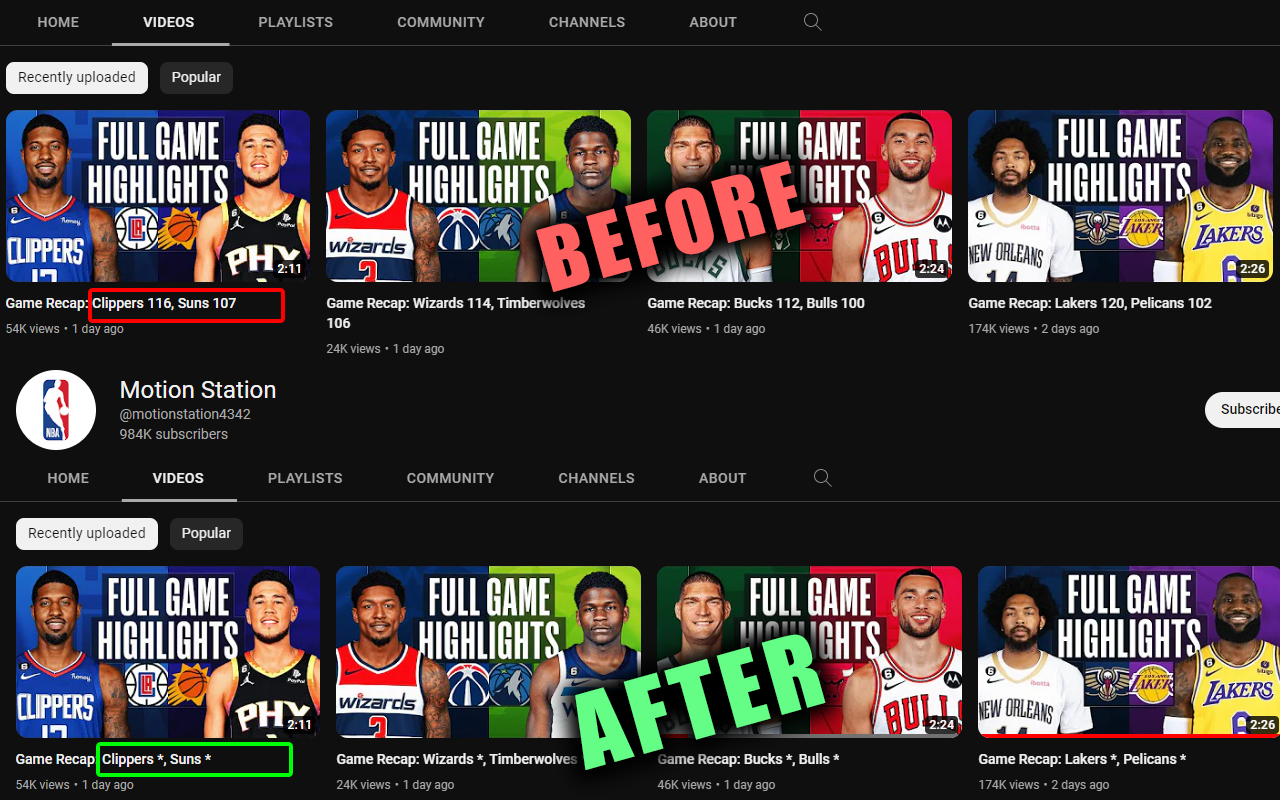Open the channel handle @motionstation4342 link

click(185, 414)
